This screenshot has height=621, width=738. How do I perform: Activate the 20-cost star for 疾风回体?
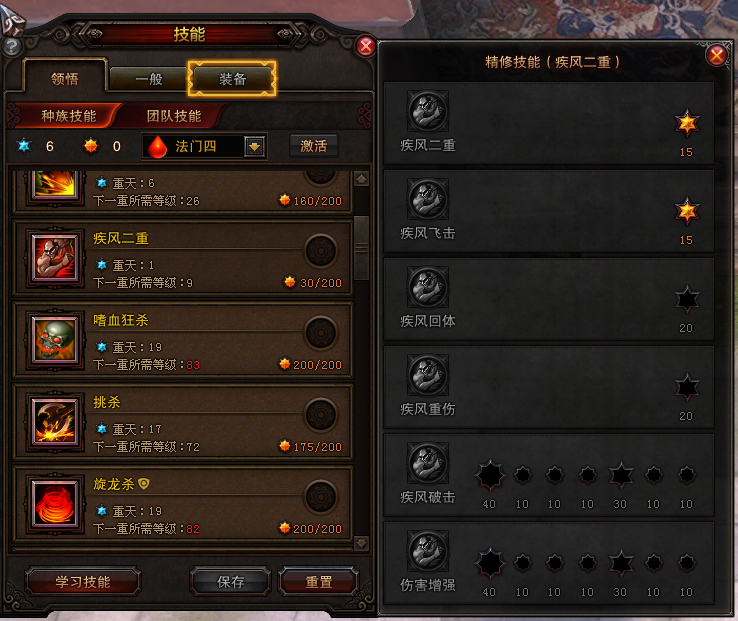click(x=687, y=299)
